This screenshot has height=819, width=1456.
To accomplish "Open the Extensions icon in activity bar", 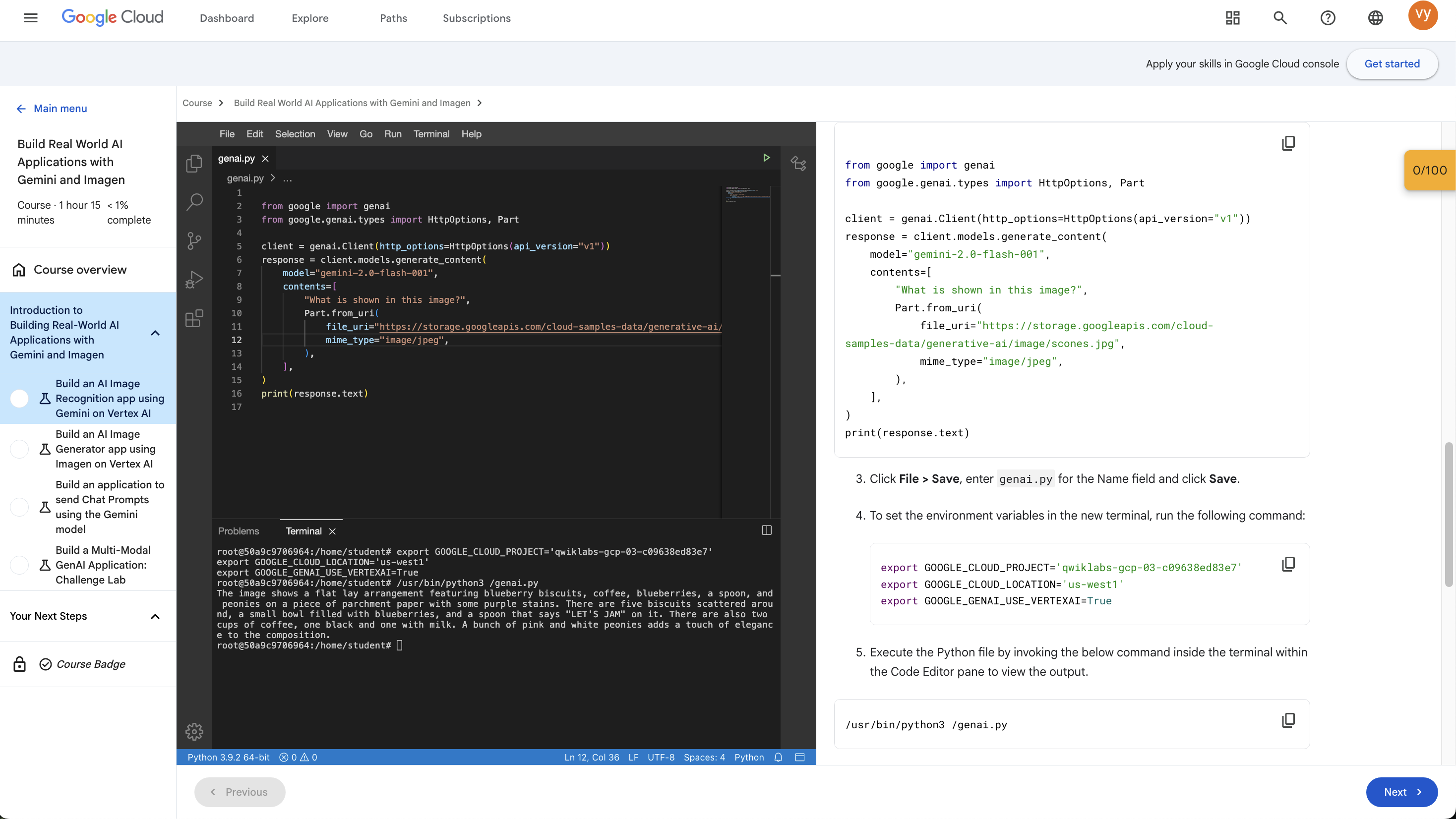I will pos(194,318).
